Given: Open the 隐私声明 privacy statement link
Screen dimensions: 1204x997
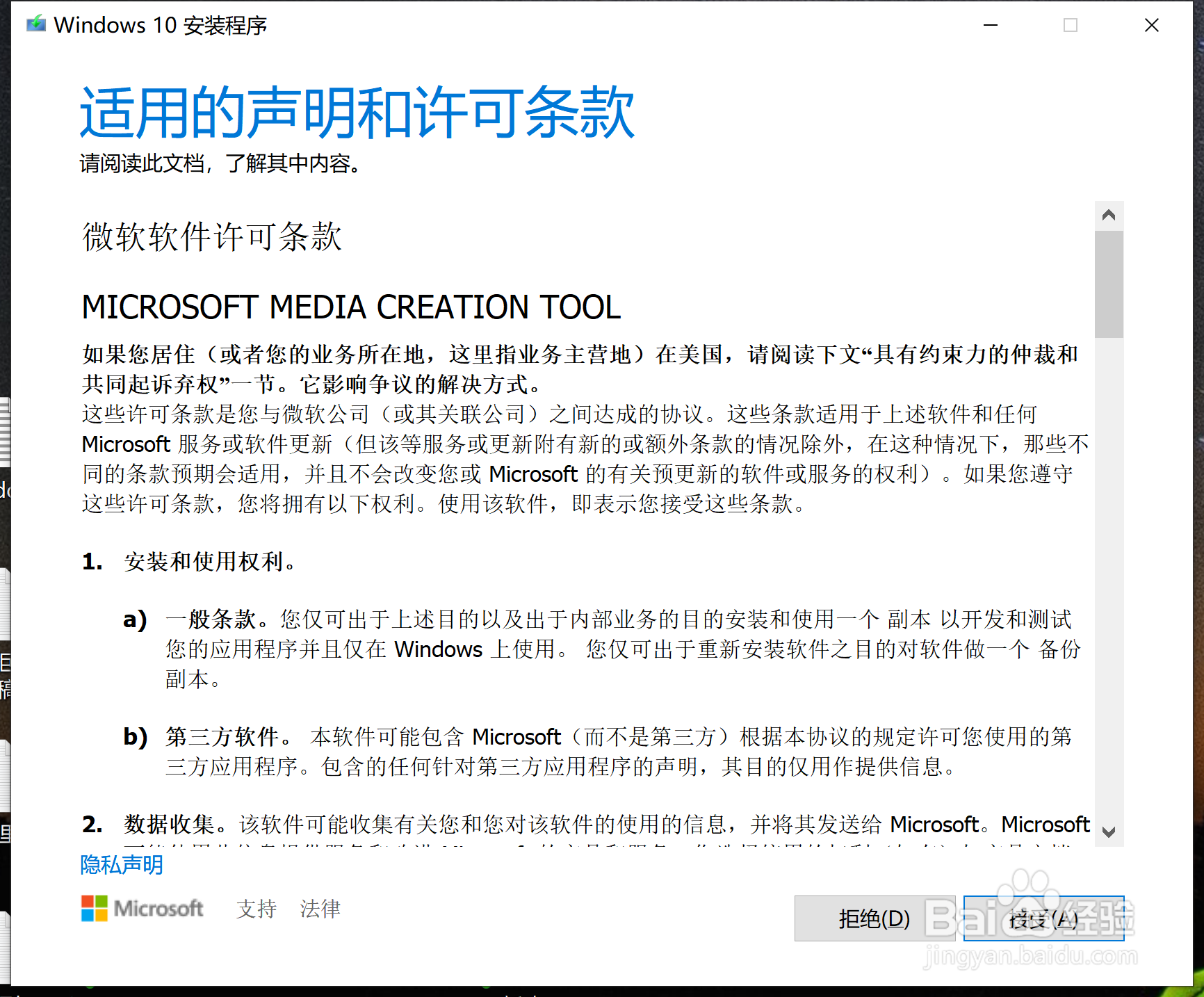Looking at the screenshot, I should tap(120, 866).
